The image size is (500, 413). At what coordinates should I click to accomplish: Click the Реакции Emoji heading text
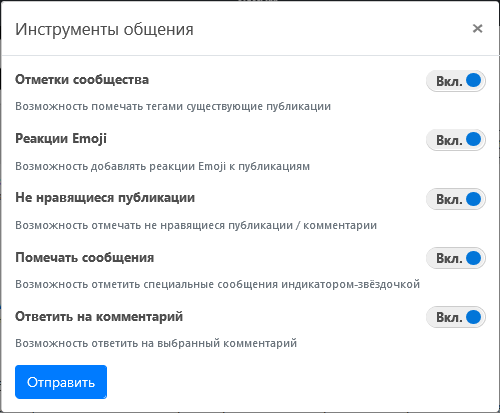coord(61,139)
